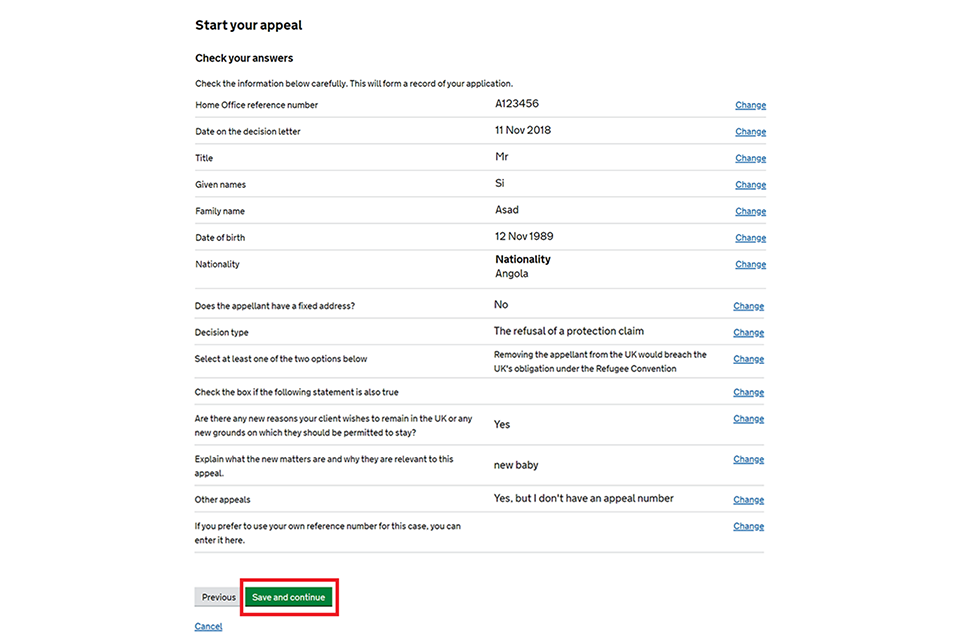Change the 'following statement is also true' answer
Viewport: 960px width, 640px height.
point(748,393)
